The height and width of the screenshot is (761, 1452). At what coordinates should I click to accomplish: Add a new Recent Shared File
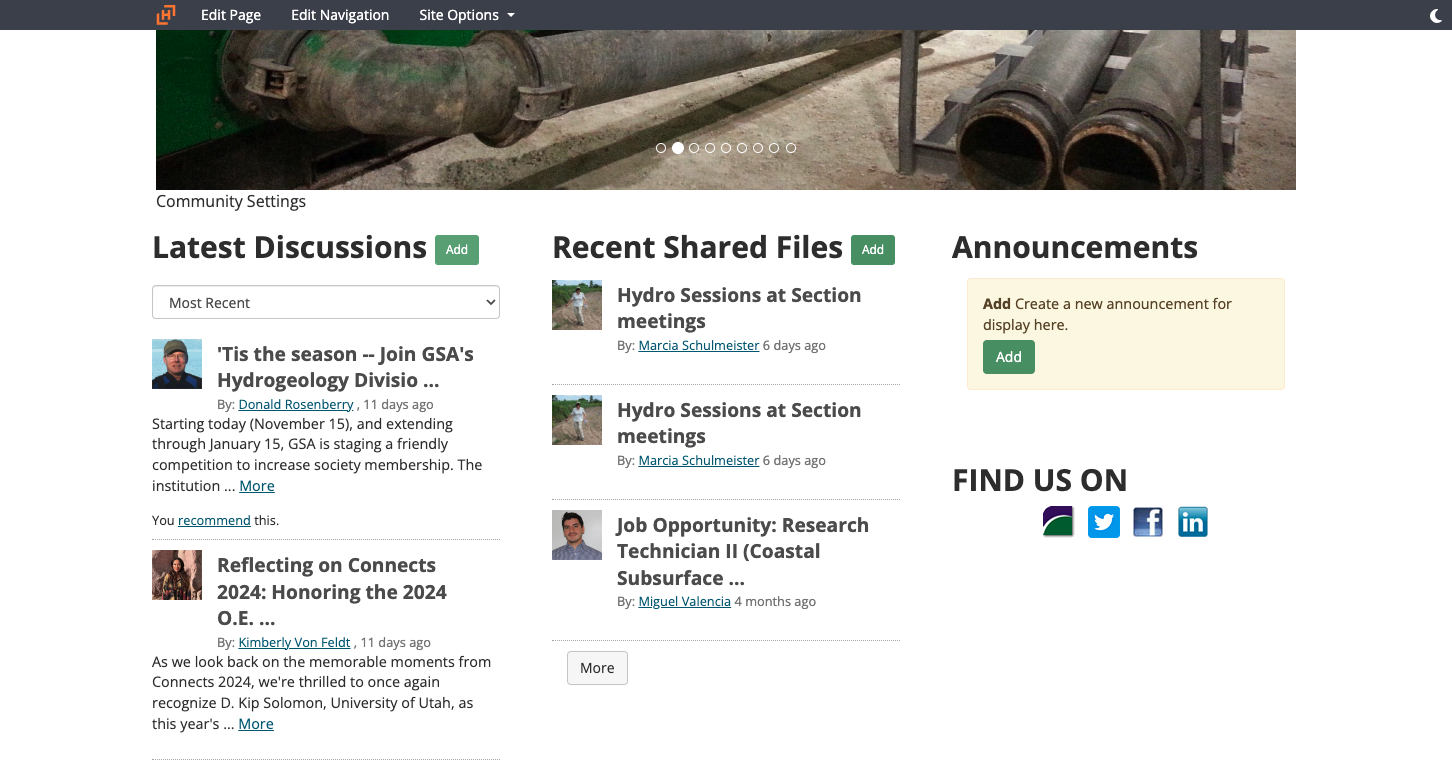(873, 250)
